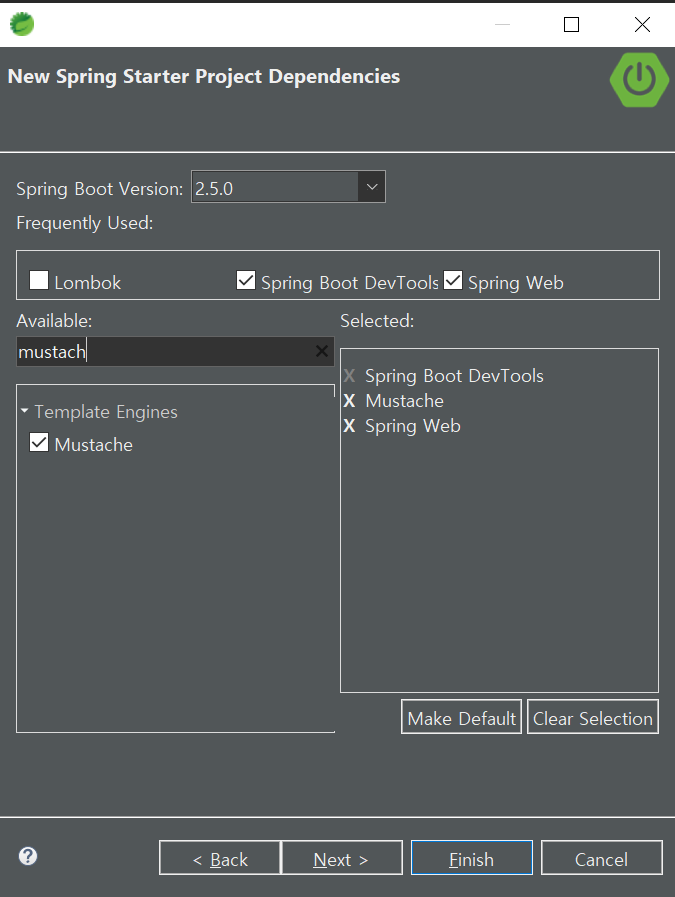
Task: Clear the mustach search filter text
Action: [x=322, y=351]
